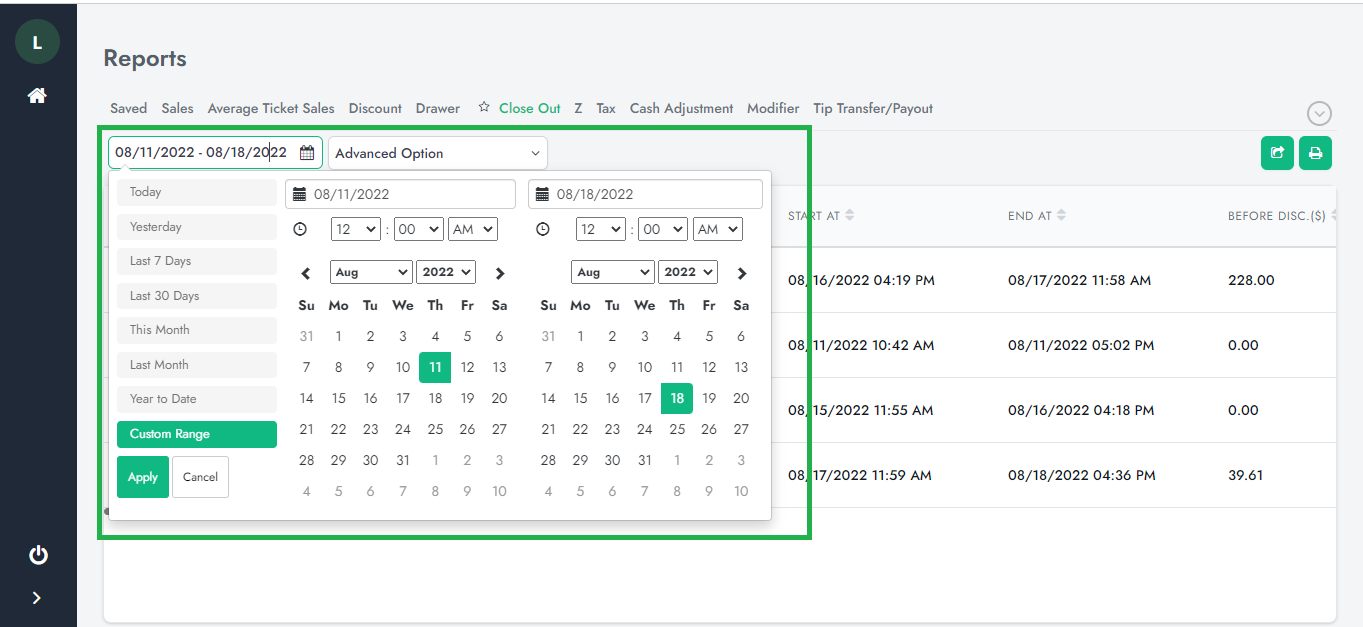Switch to the Sales report tab
The width and height of the screenshot is (1363, 627).
[177, 108]
